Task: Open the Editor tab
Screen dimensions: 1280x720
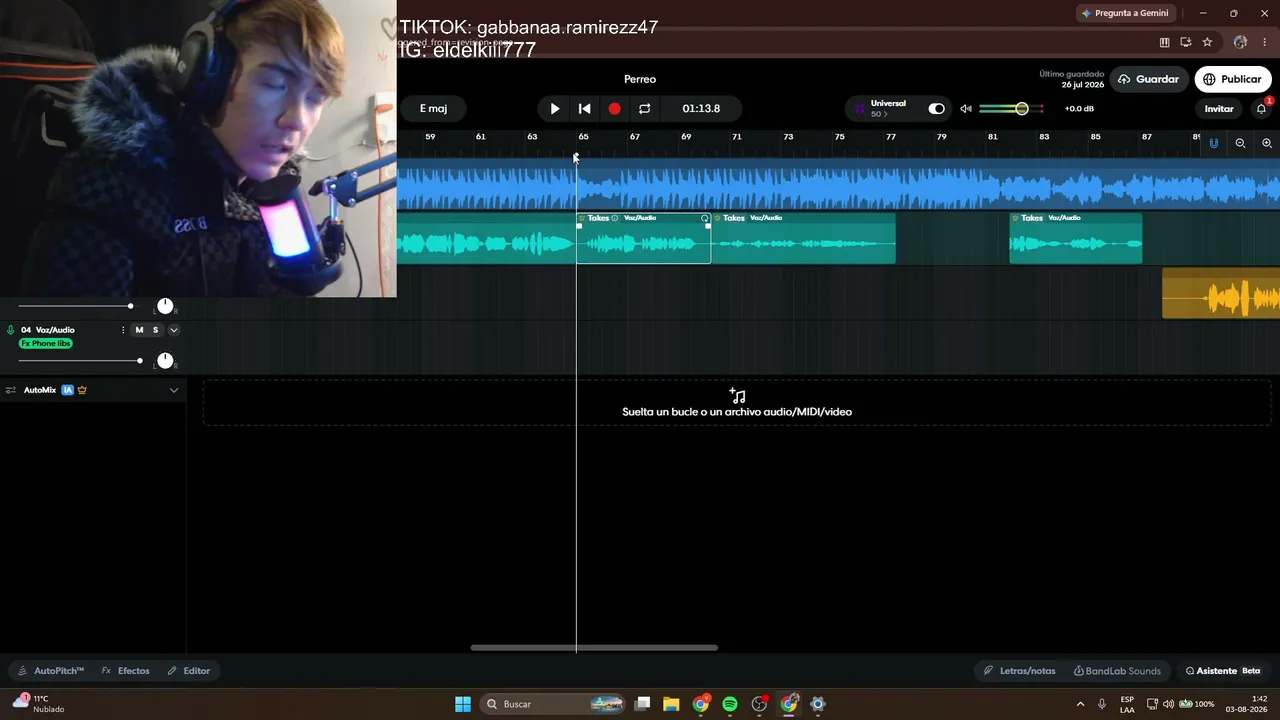Action: pos(189,671)
